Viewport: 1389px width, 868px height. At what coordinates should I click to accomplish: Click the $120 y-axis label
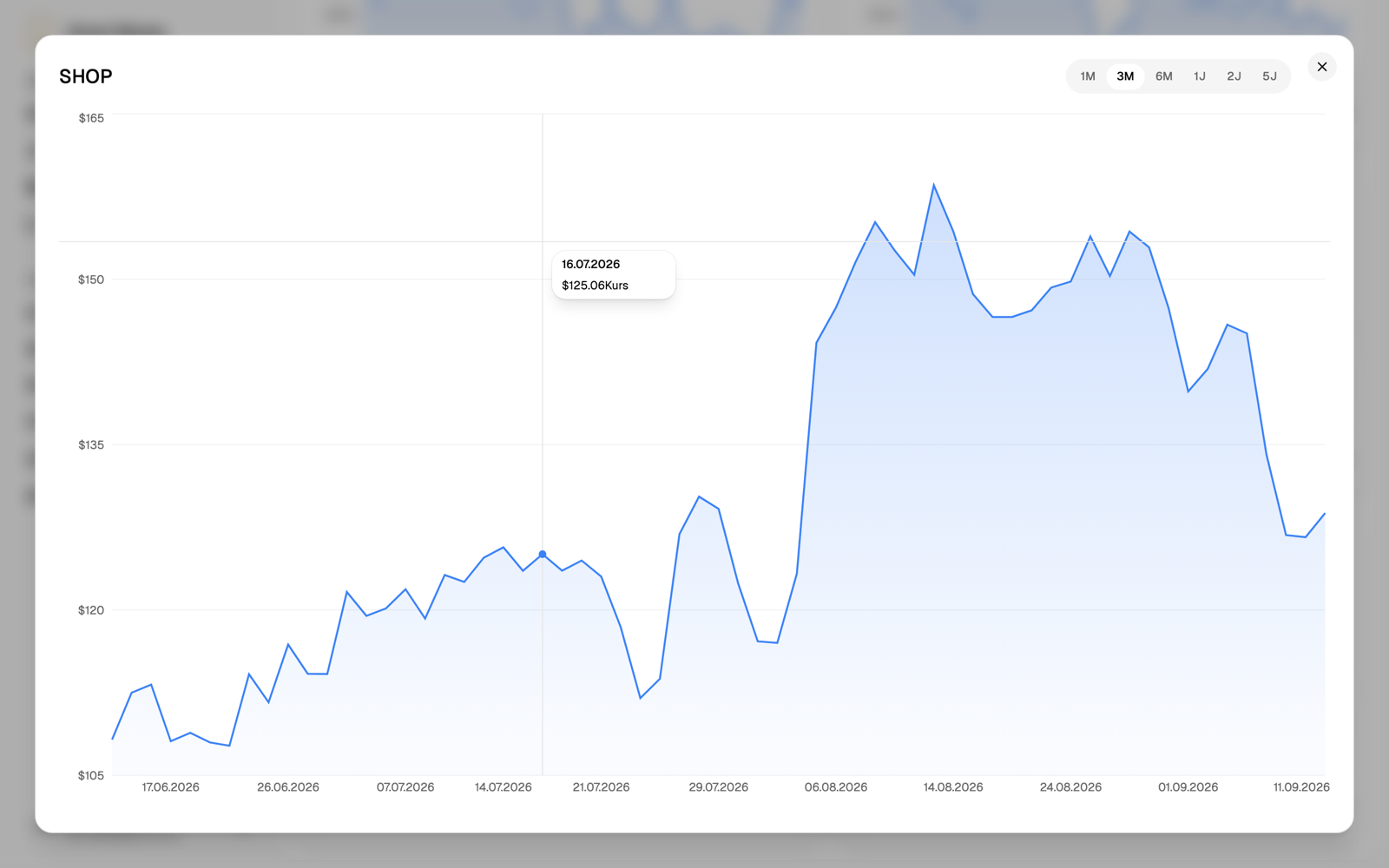tap(91, 610)
